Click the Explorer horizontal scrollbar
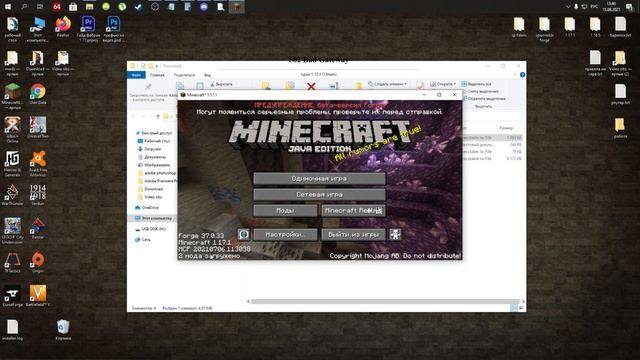 [386, 302]
